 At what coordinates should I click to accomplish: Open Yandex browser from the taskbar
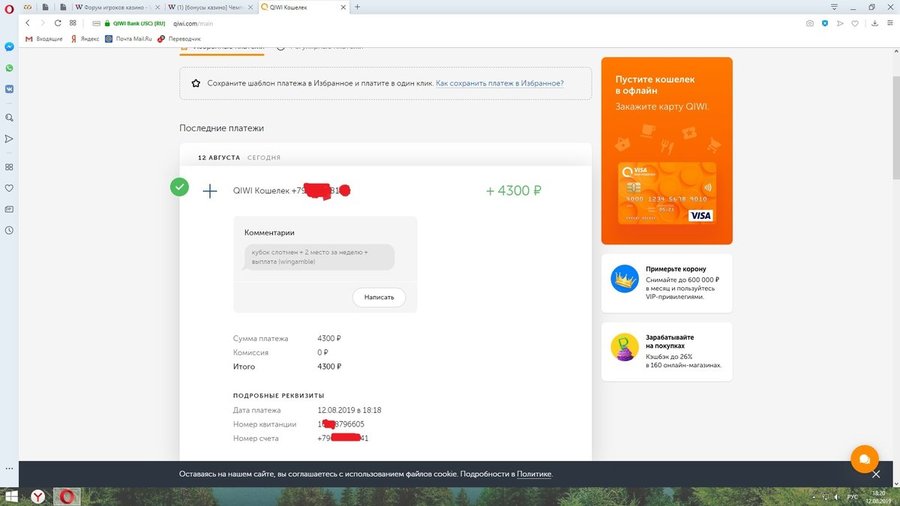(x=37, y=496)
